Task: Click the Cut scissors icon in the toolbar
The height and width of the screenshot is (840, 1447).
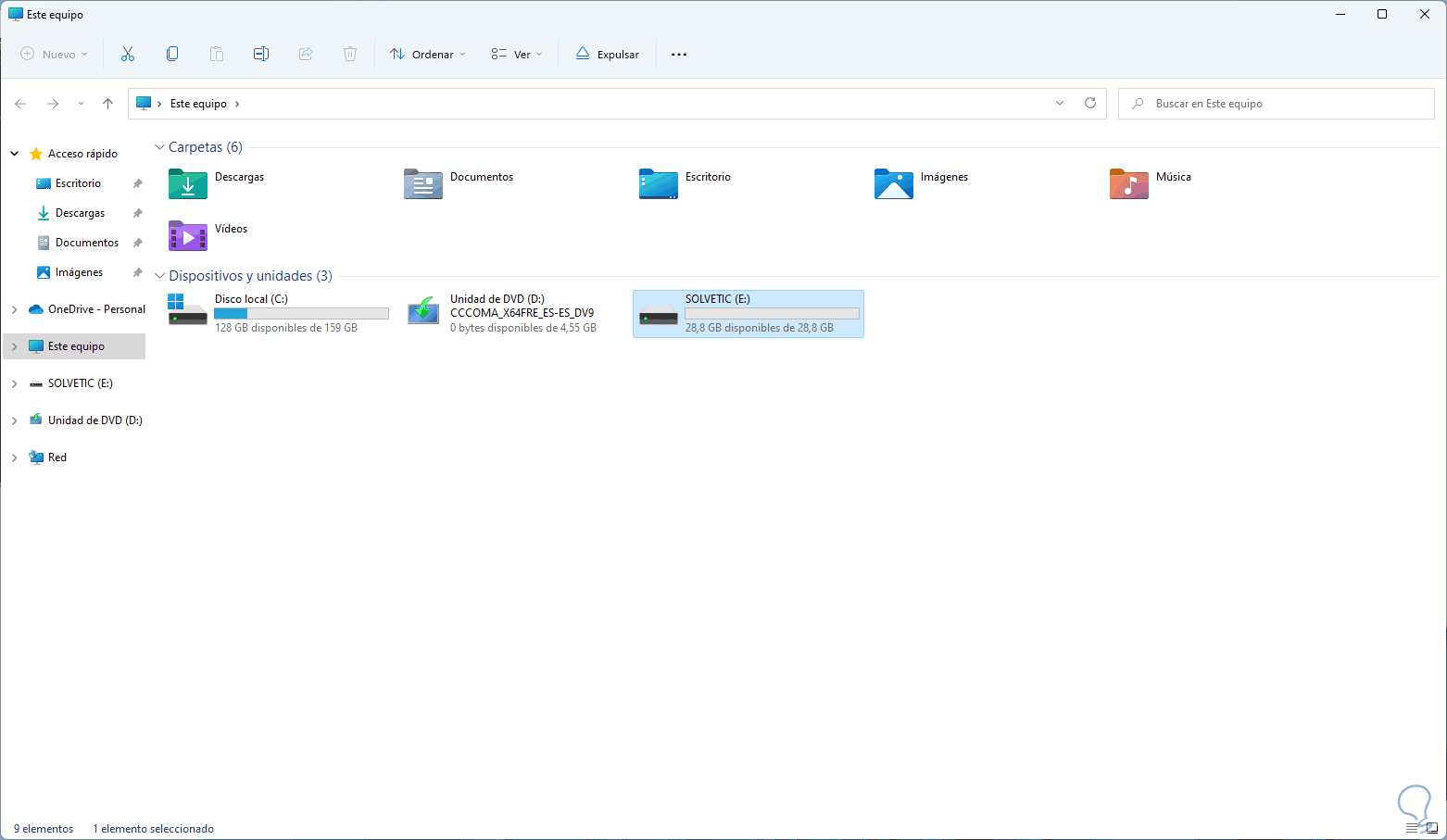Action: click(x=128, y=55)
